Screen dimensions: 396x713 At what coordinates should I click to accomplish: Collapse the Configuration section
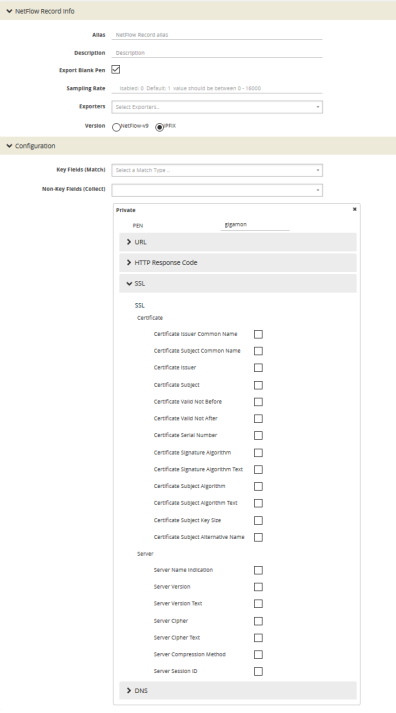click(9, 146)
